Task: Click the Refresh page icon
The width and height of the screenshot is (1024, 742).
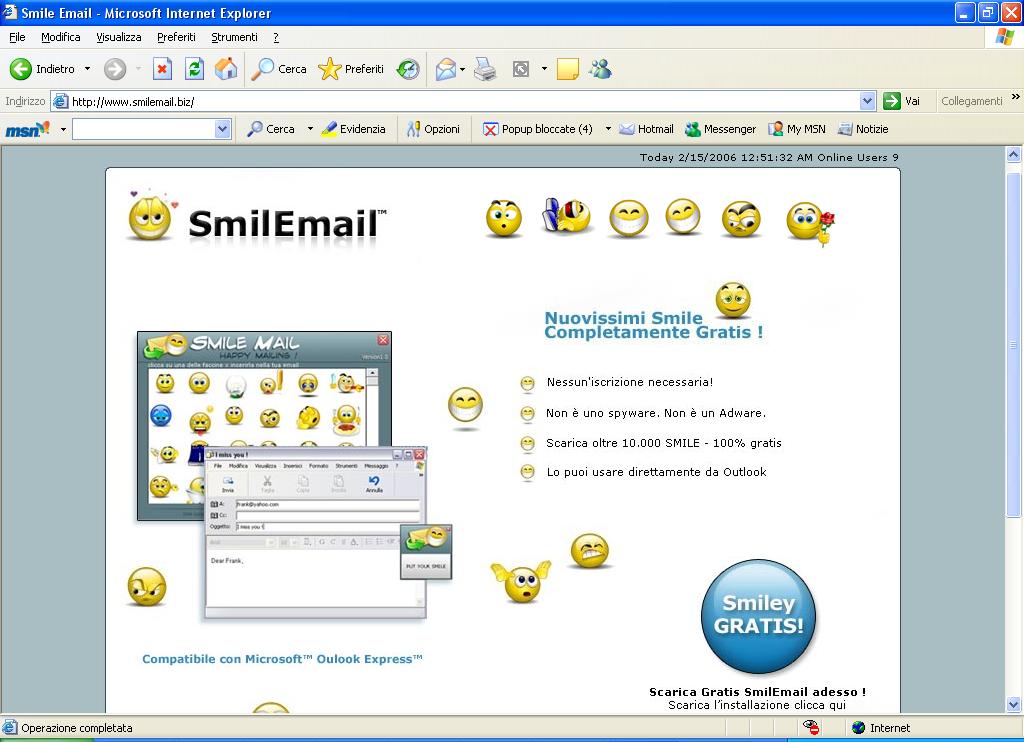Action: point(194,69)
